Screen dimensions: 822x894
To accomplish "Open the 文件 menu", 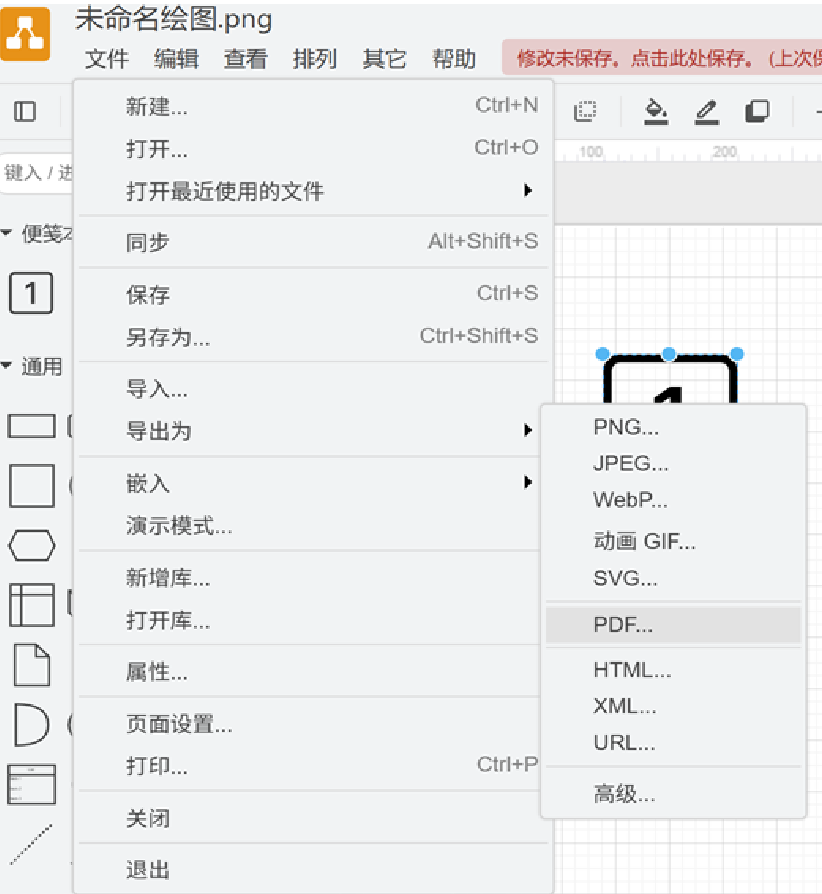I will (x=107, y=59).
